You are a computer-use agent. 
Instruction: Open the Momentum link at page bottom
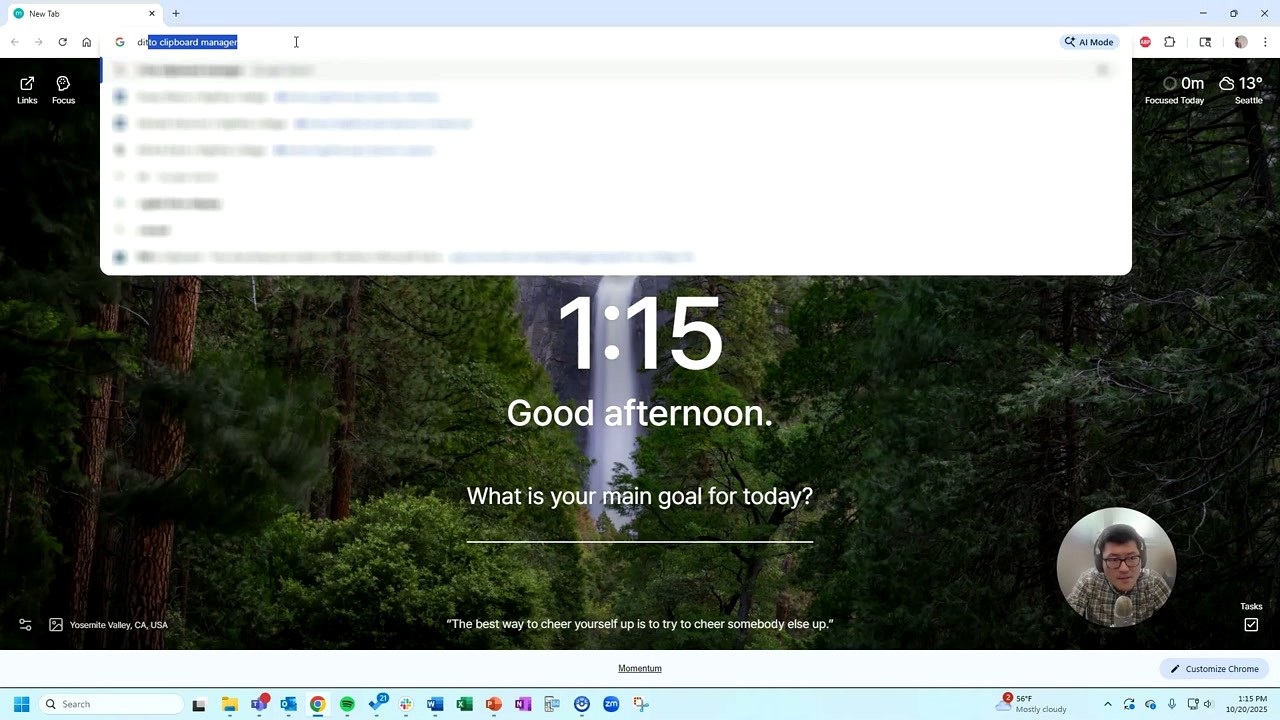pyautogui.click(x=639, y=668)
